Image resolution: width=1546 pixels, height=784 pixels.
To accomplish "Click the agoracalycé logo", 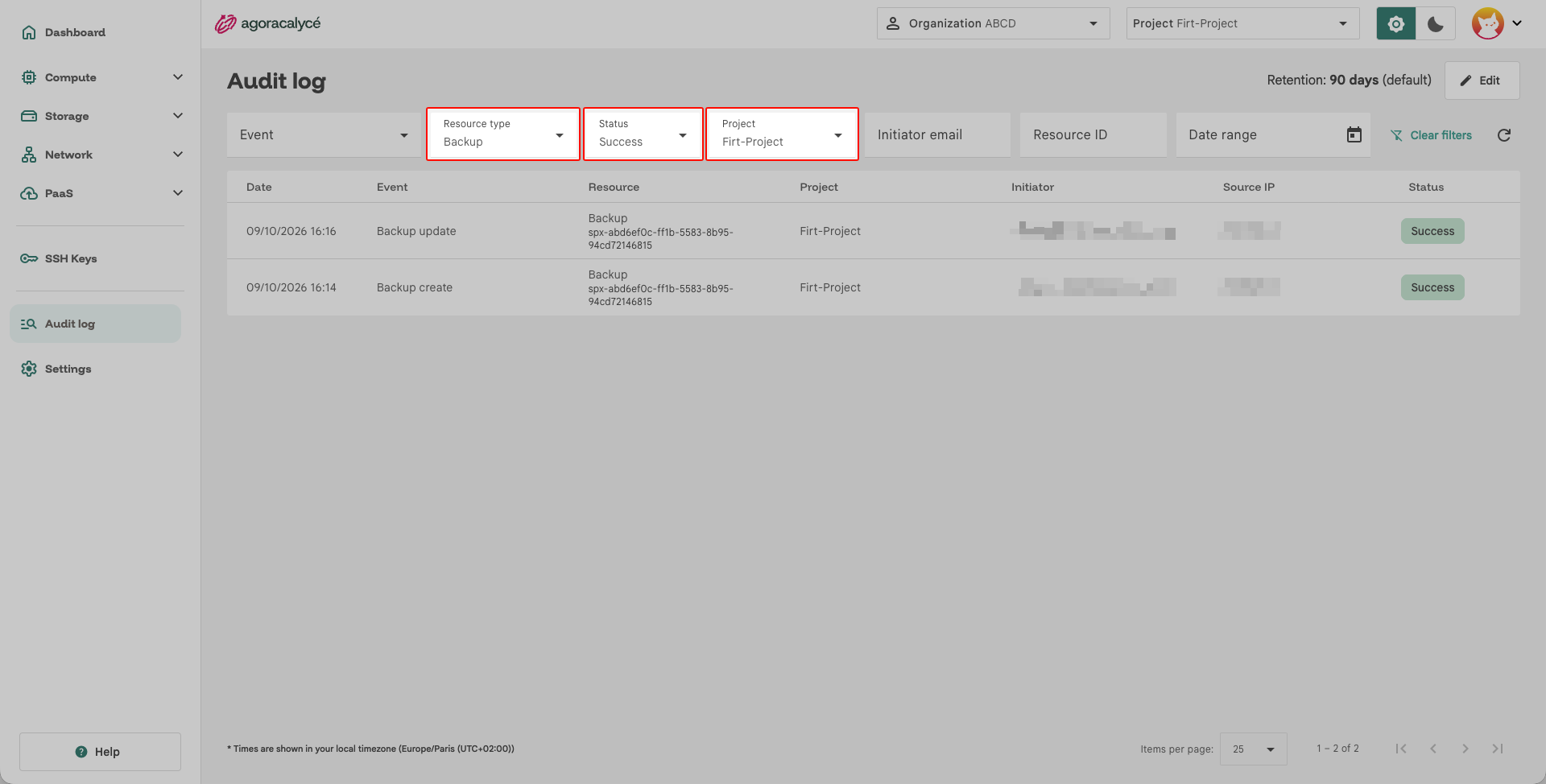I will pyautogui.click(x=267, y=23).
